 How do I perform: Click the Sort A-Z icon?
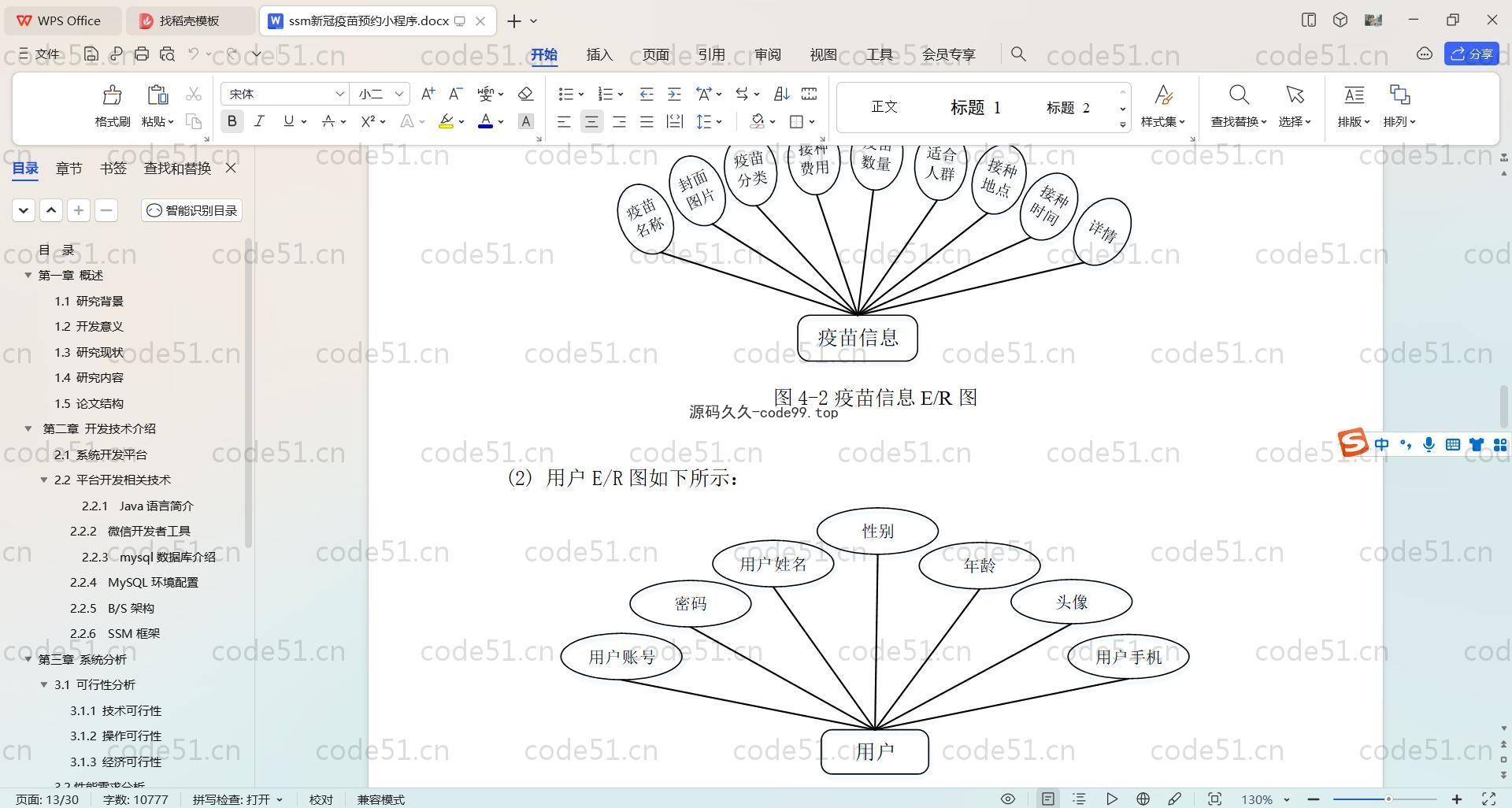click(781, 94)
